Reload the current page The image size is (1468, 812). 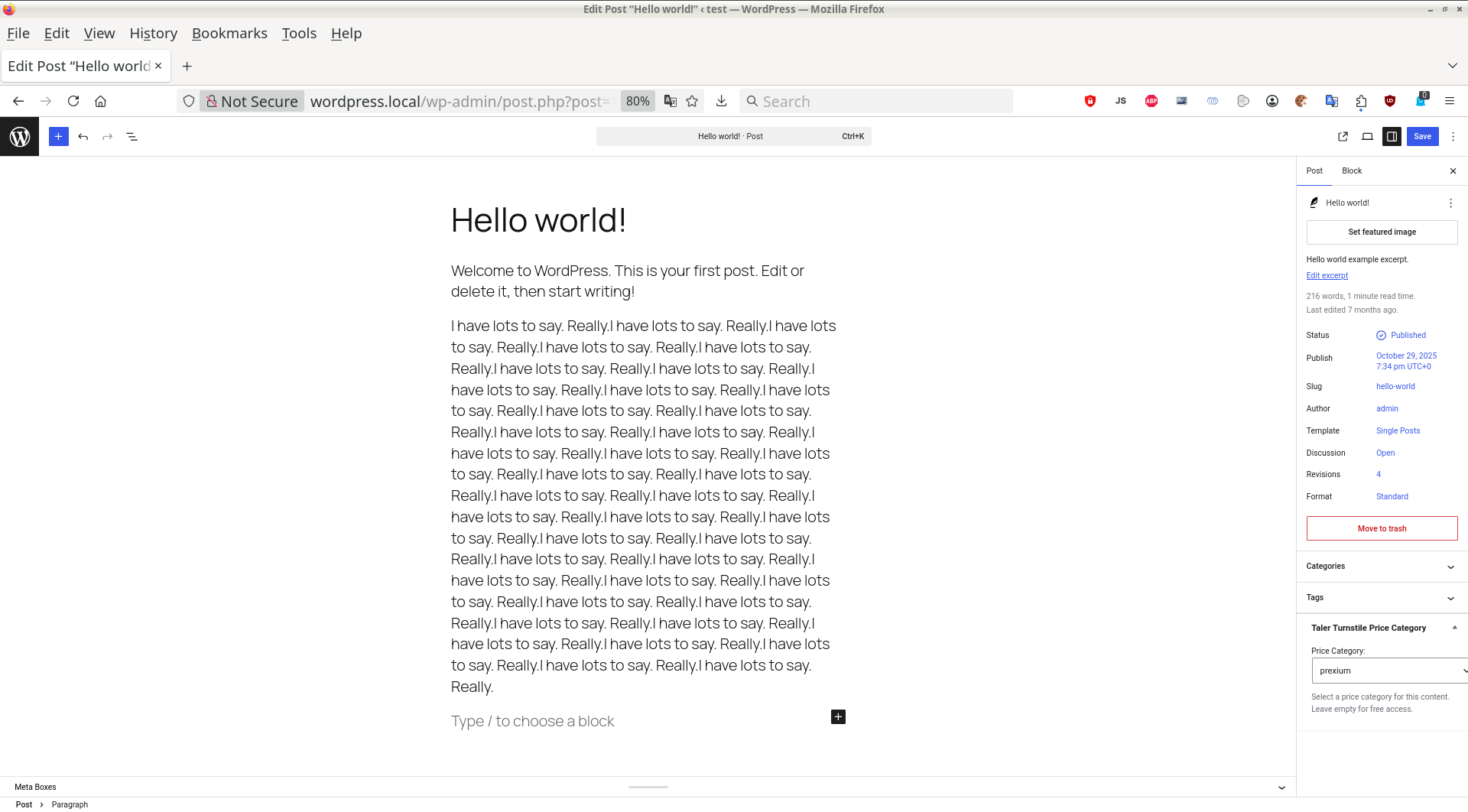pyautogui.click(x=73, y=101)
